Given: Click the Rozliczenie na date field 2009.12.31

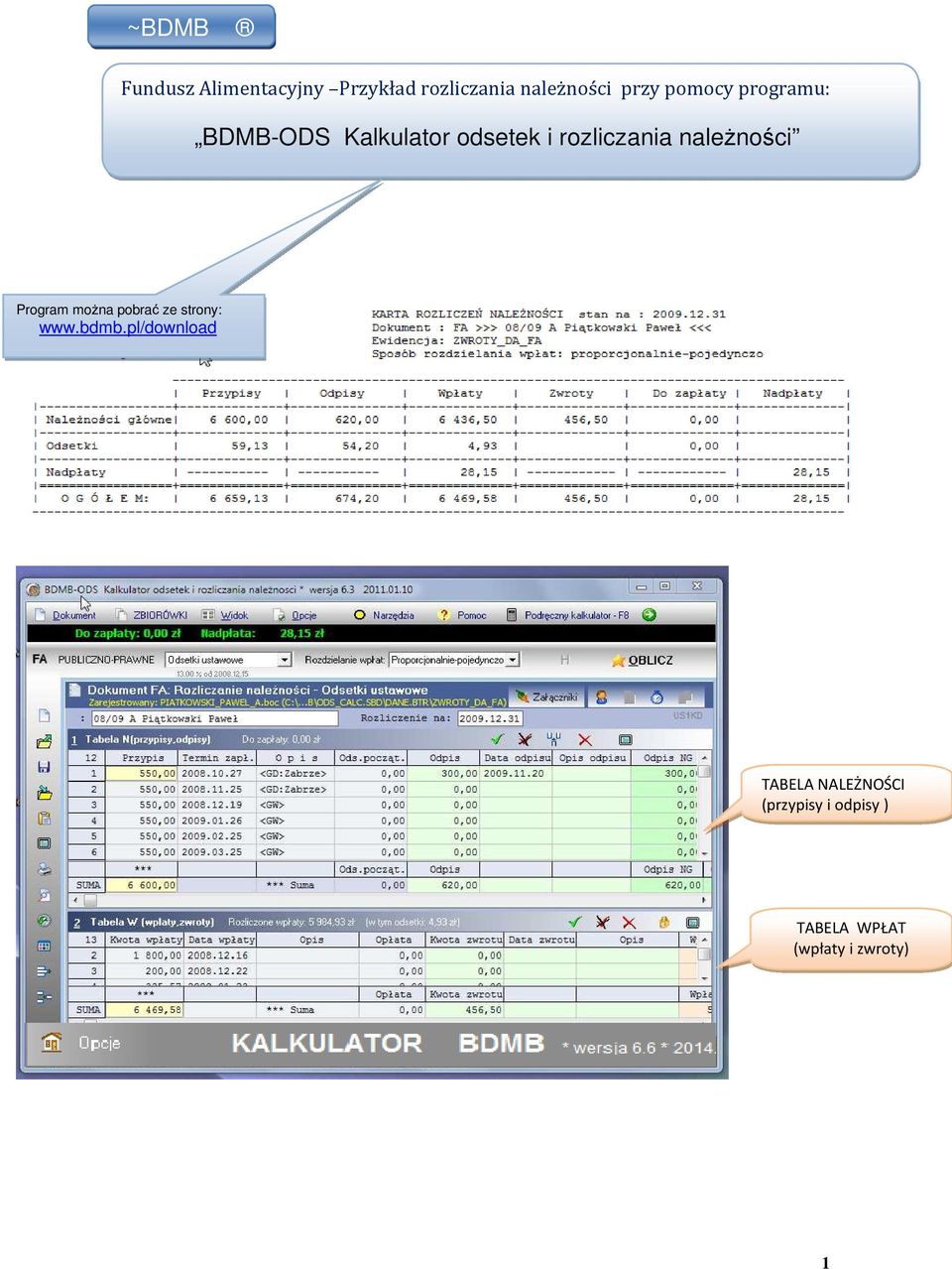Looking at the screenshot, I should tap(490, 718).
